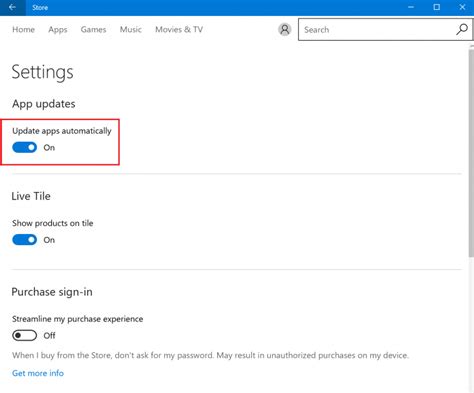Minimize the Store window
This screenshot has width=474, height=393.
[x=411, y=7]
